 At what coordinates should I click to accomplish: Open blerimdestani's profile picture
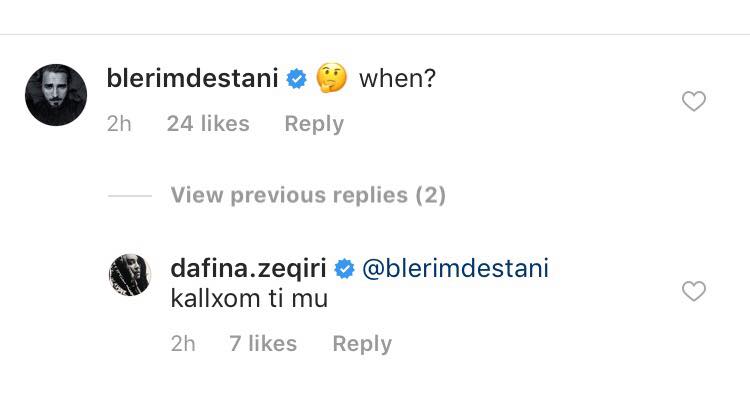click(x=56, y=95)
